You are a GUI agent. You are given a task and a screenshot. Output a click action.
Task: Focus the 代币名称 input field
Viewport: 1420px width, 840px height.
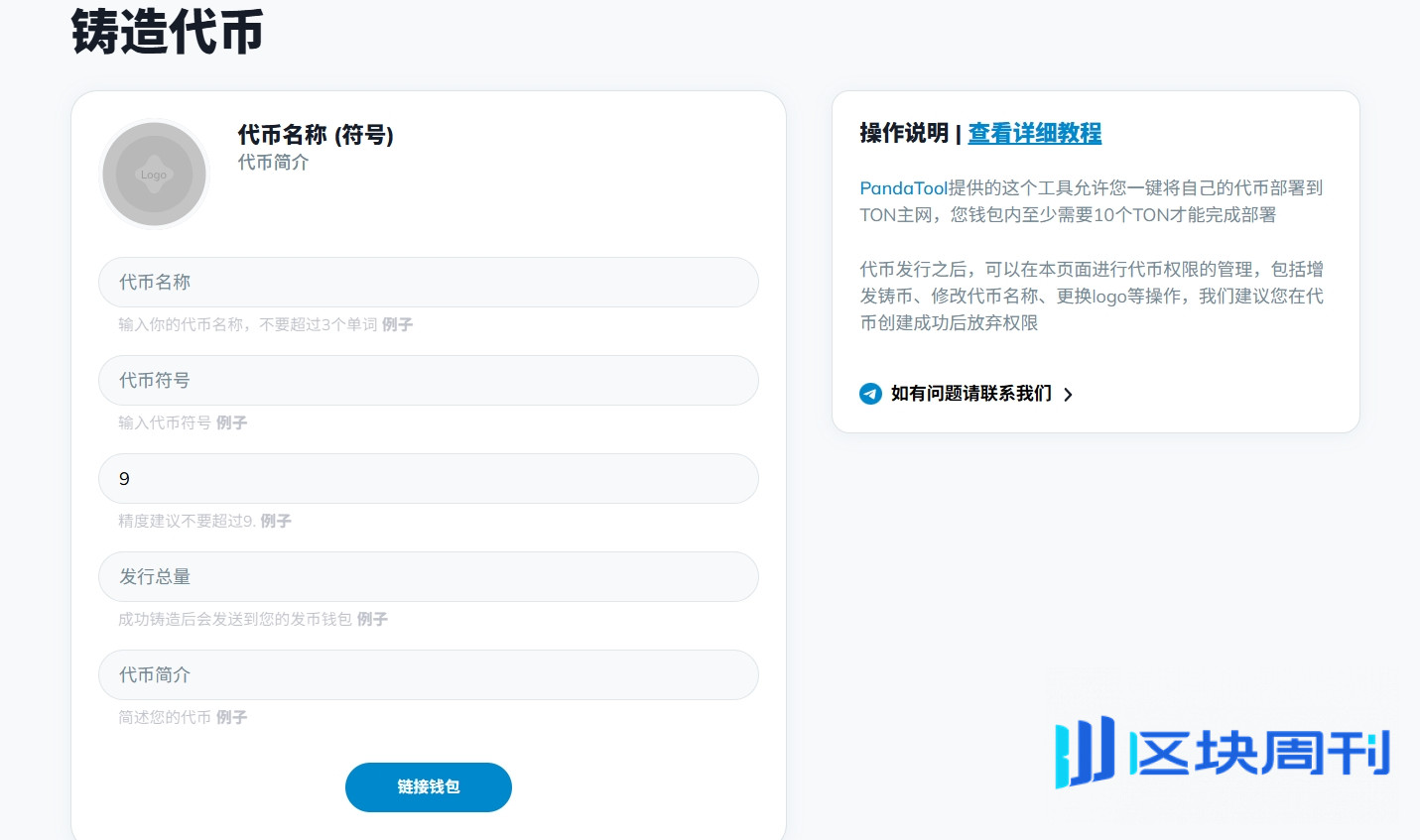click(429, 283)
